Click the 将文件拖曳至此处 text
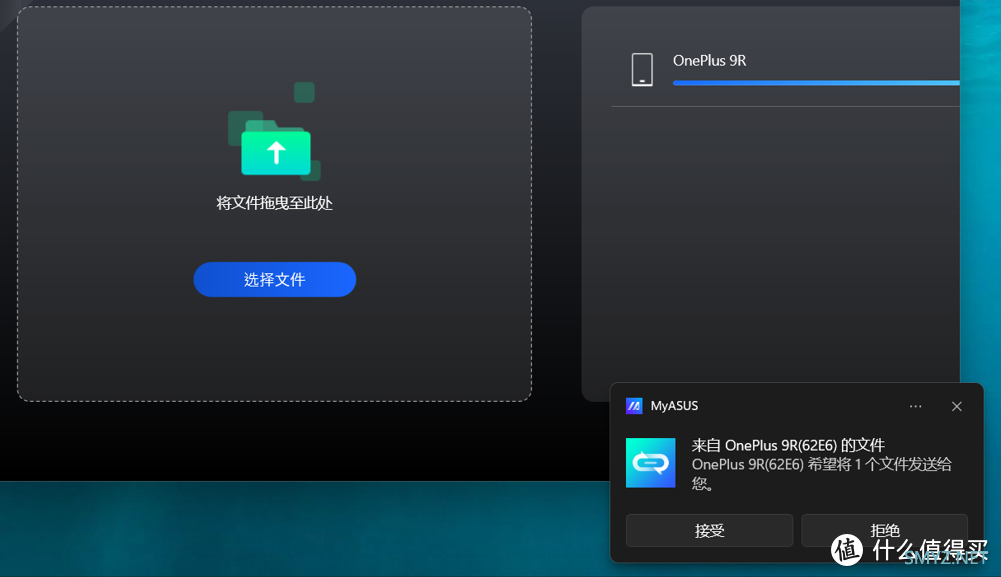 pyautogui.click(x=275, y=203)
